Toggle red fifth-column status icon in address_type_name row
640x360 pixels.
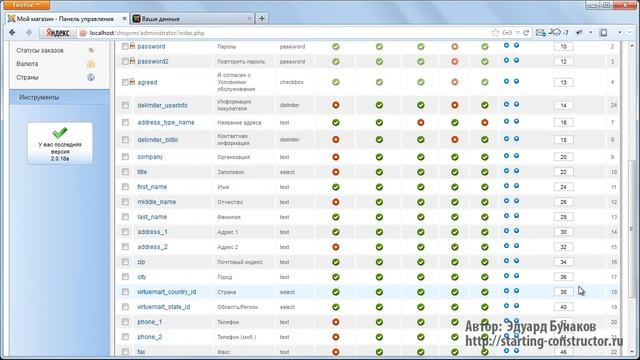click(484, 122)
